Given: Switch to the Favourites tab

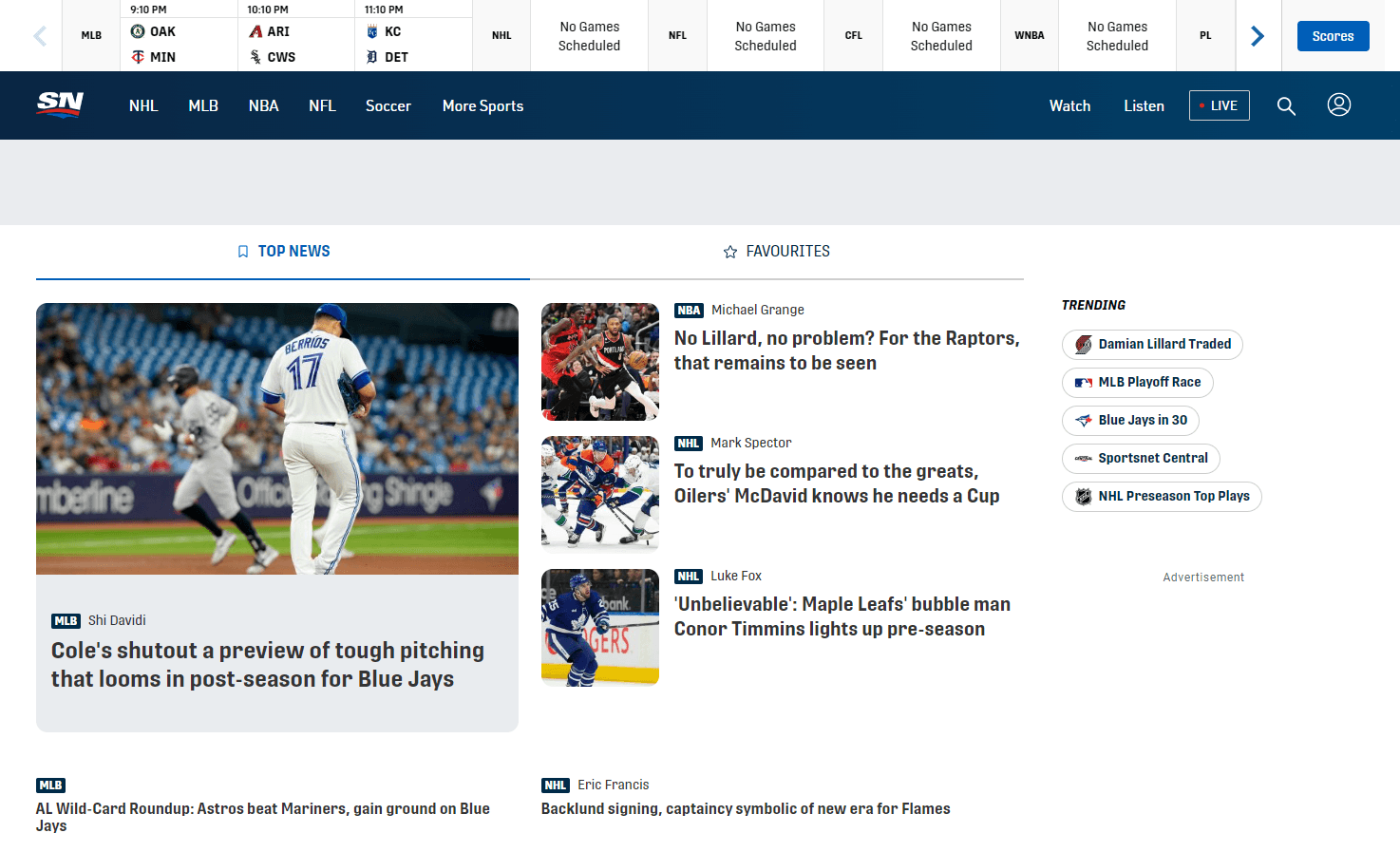Looking at the screenshot, I should (777, 252).
